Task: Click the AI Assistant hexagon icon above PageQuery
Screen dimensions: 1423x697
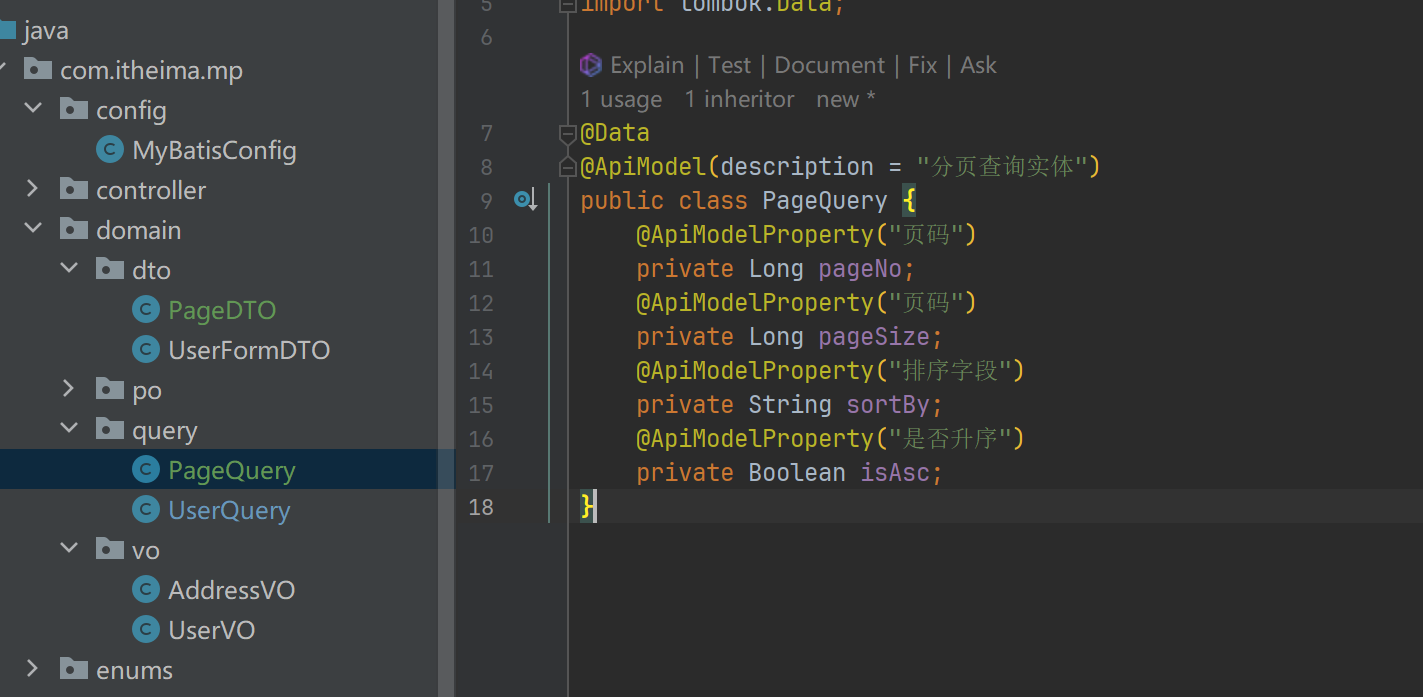Action: pyautogui.click(x=590, y=64)
